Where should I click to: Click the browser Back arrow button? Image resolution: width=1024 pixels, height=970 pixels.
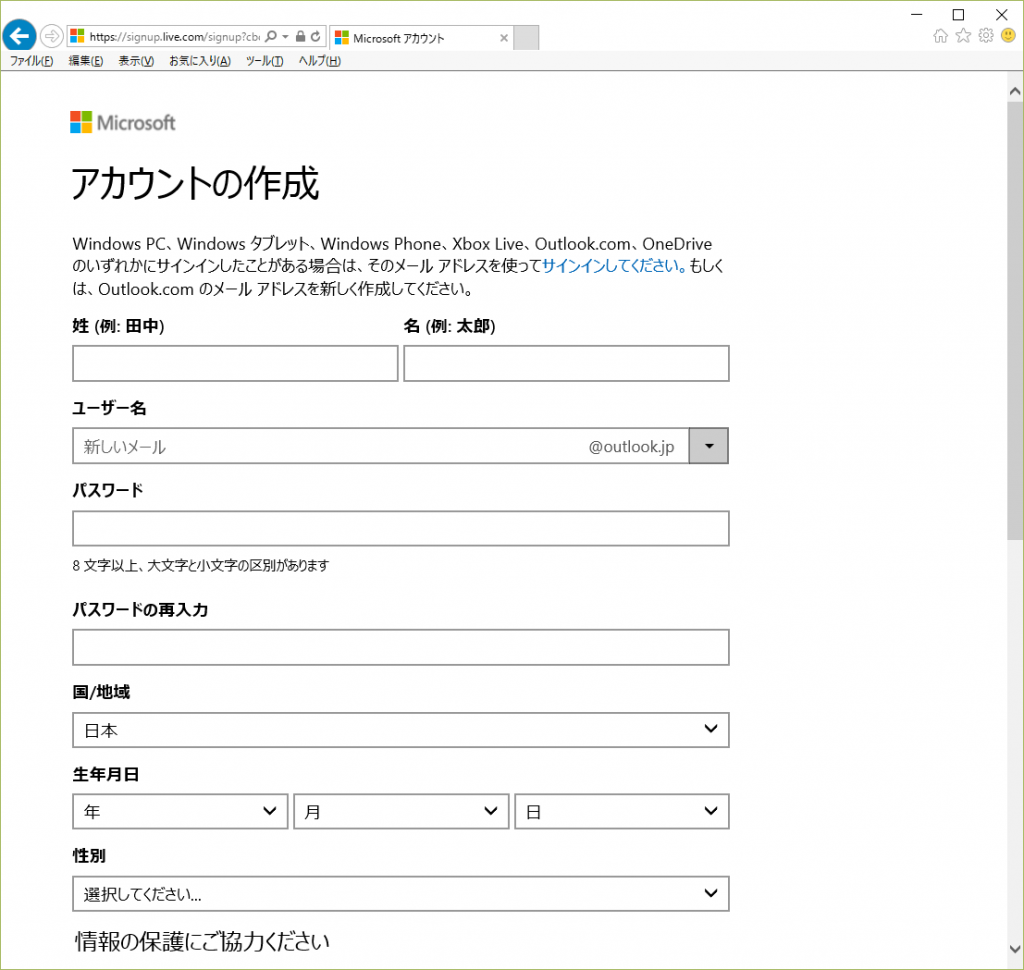tap(19, 36)
